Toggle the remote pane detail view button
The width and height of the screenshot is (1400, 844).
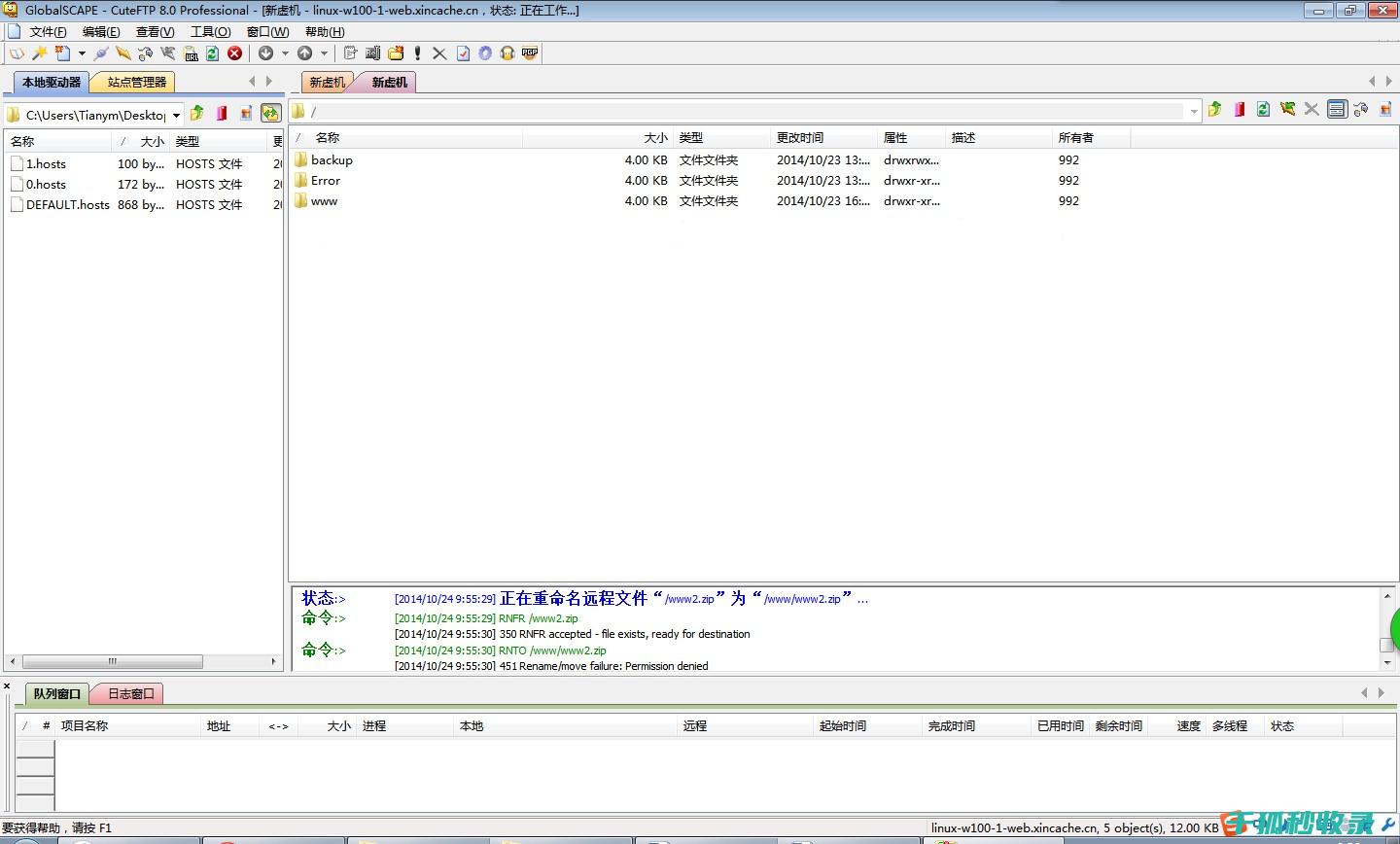(1337, 110)
